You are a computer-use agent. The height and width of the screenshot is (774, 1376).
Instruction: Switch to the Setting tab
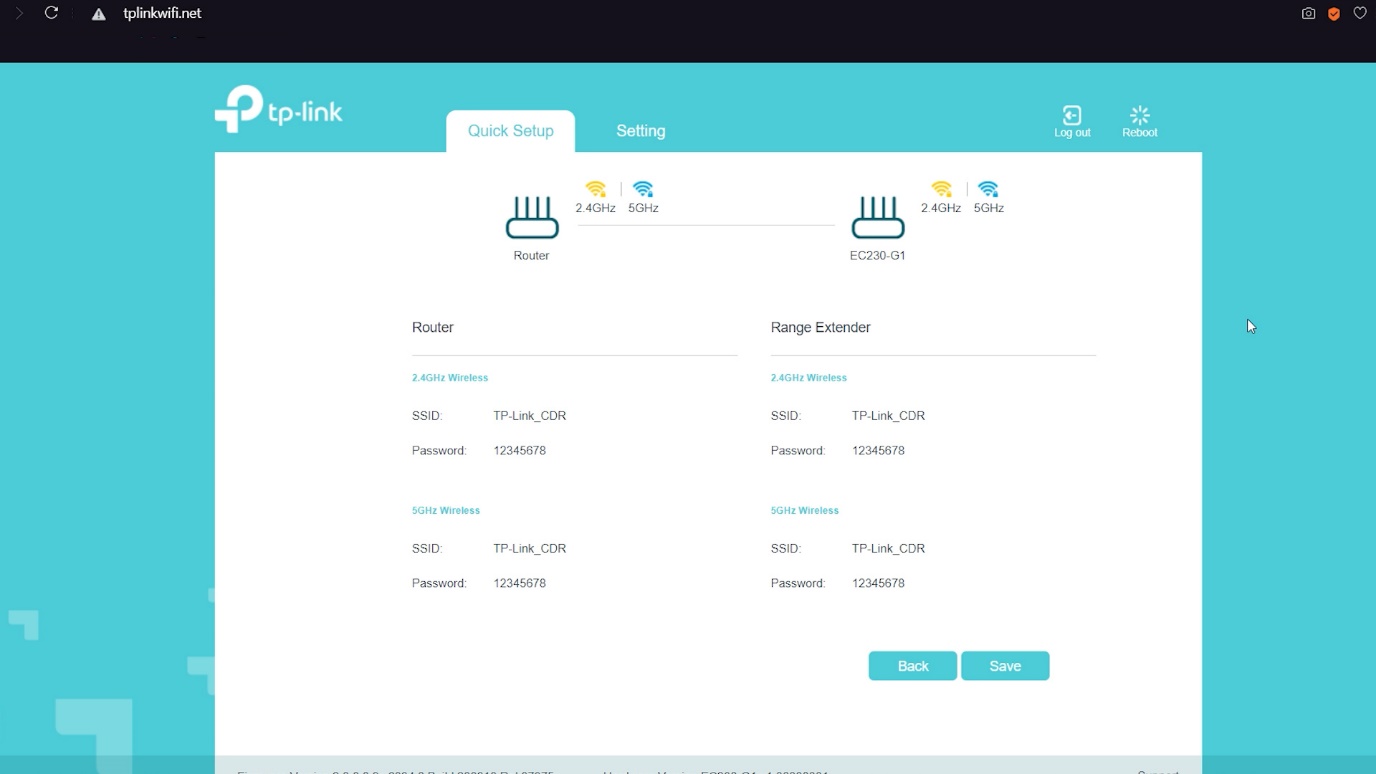point(641,131)
